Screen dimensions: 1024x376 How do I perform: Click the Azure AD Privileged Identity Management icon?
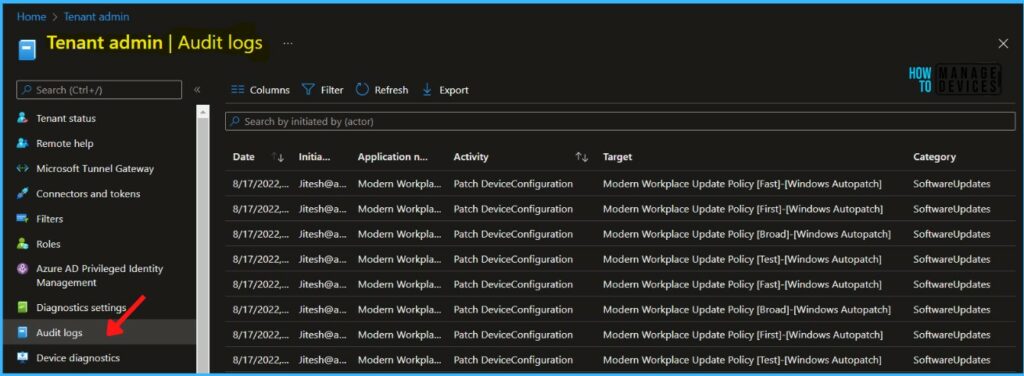pyautogui.click(x=23, y=269)
